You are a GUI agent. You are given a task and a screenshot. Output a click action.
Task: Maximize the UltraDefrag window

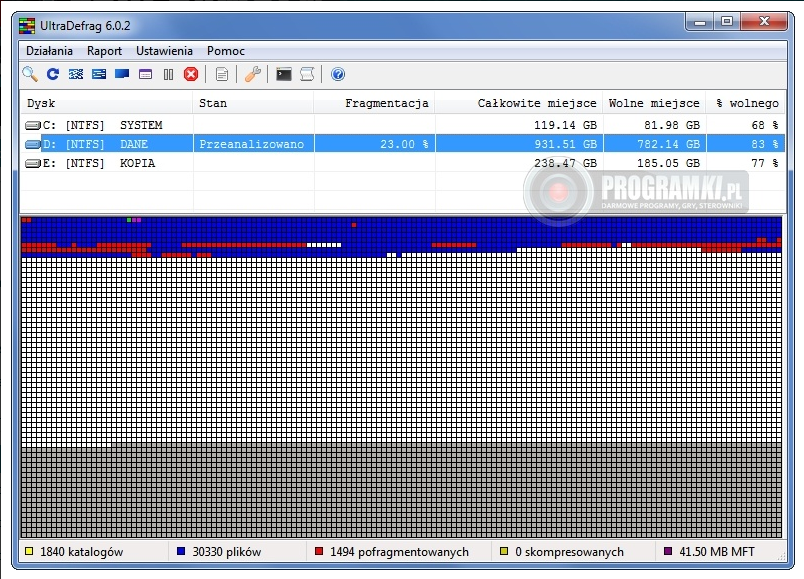[727, 22]
